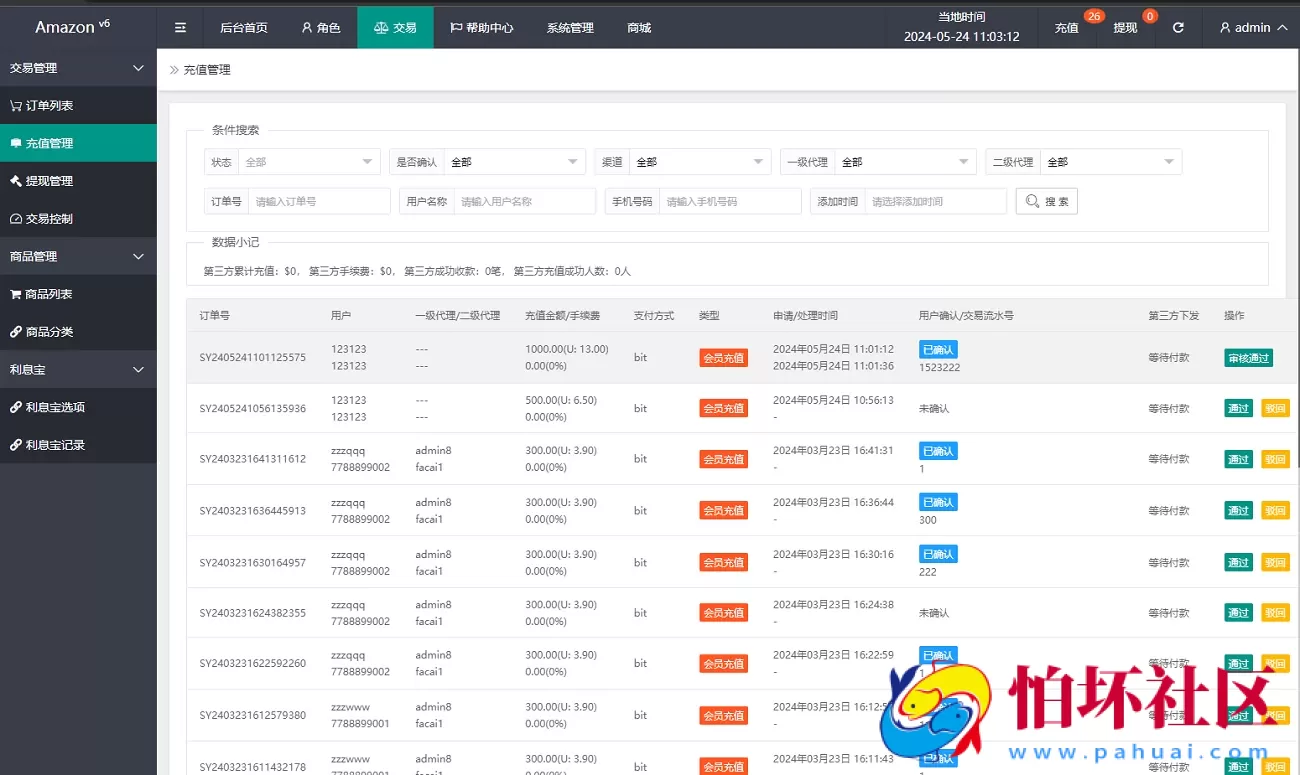Screen dimensions: 1300x775
Task: Refresh the page with the reload icon
Action: 1177,27
